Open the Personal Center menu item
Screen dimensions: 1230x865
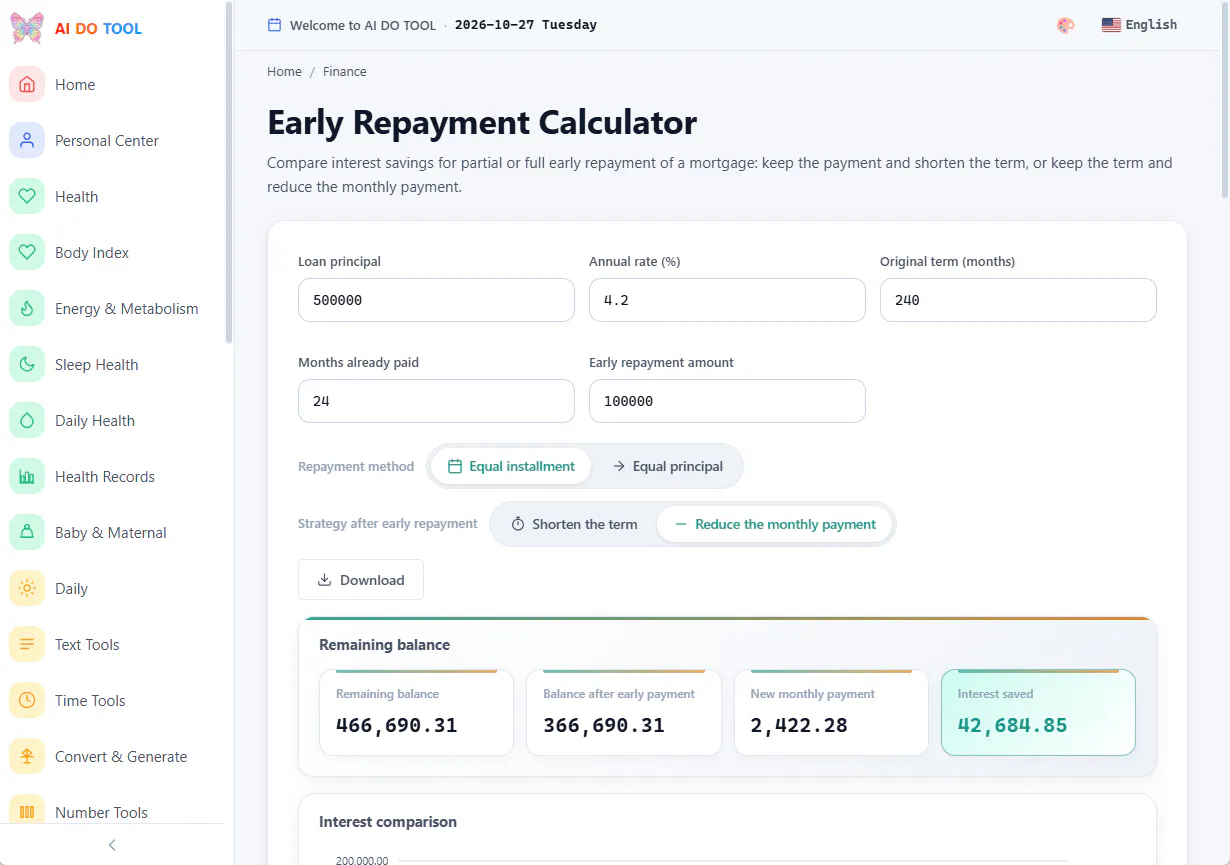coord(112,141)
